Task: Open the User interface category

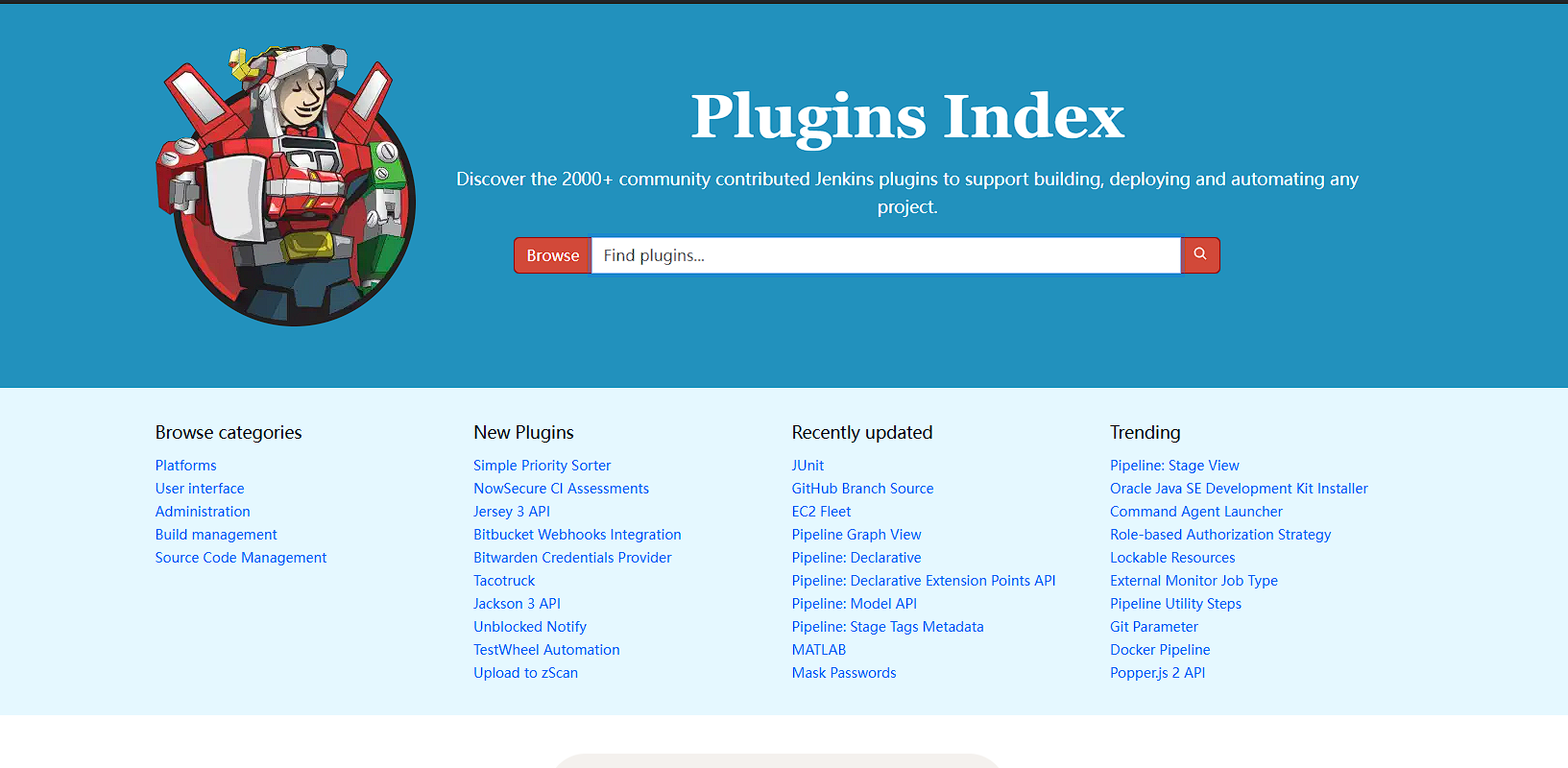Action: (200, 489)
